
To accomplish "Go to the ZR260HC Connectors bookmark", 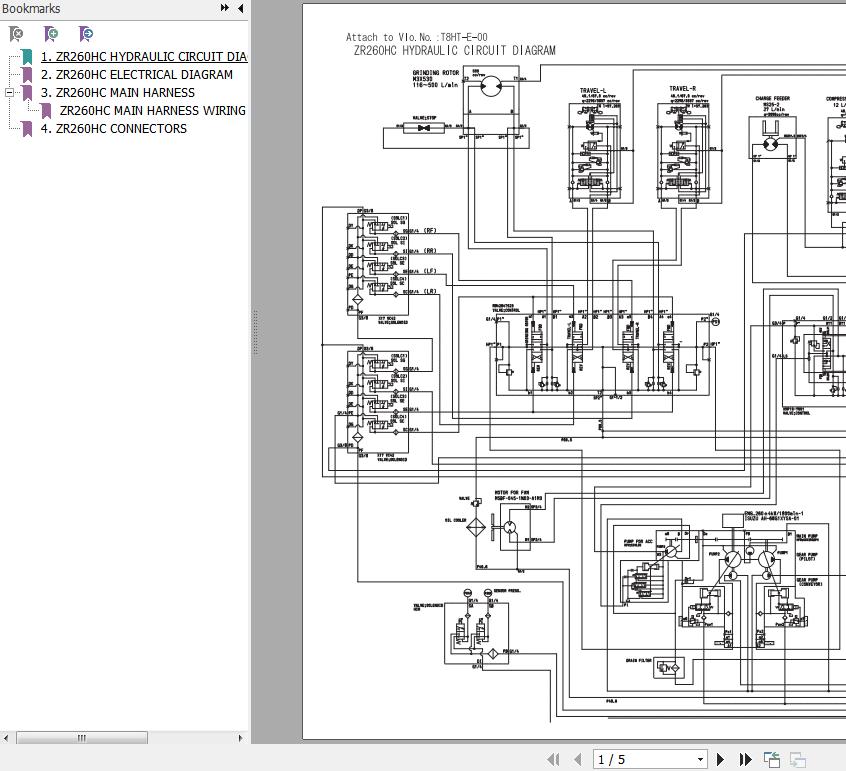I will click(114, 128).
